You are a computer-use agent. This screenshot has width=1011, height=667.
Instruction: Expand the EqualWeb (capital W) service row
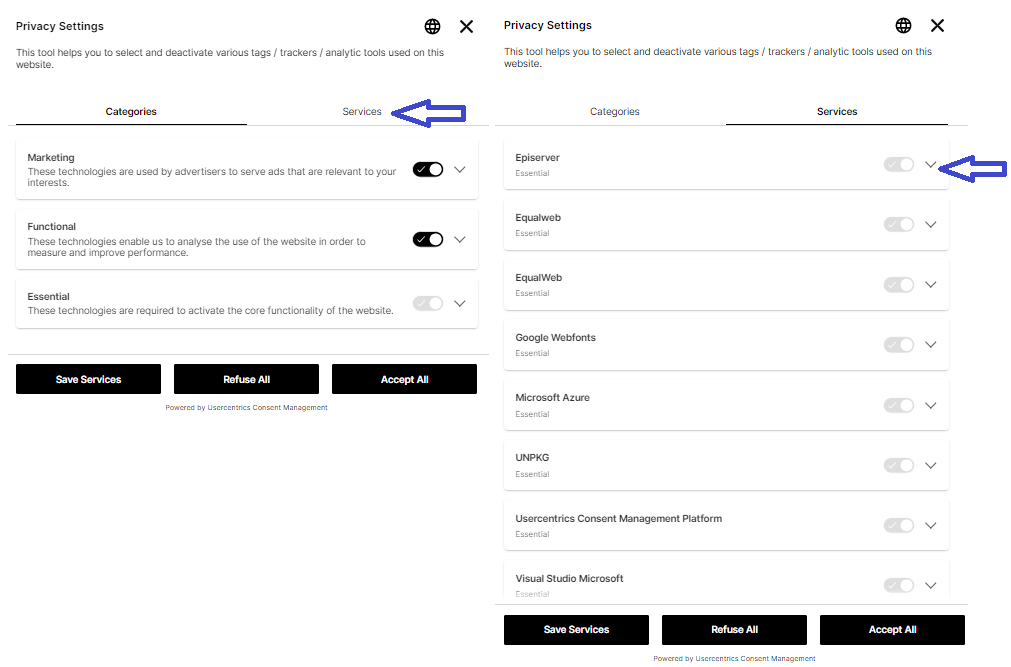tap(930, 284)
